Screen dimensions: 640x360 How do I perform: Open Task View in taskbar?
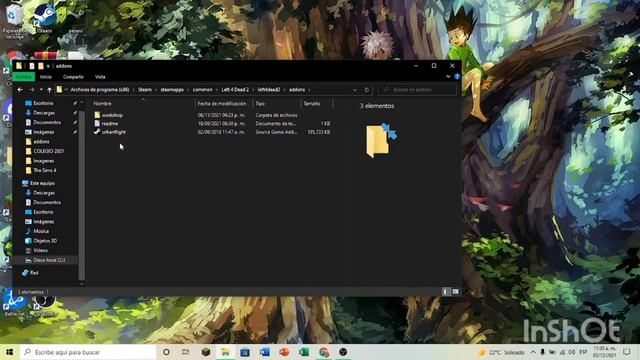click(185, 352)
